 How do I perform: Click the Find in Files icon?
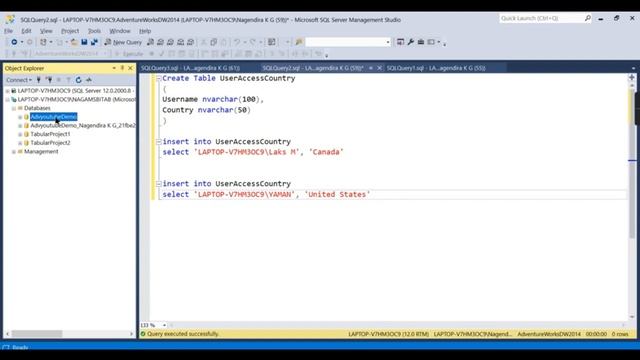click(299, 42)
